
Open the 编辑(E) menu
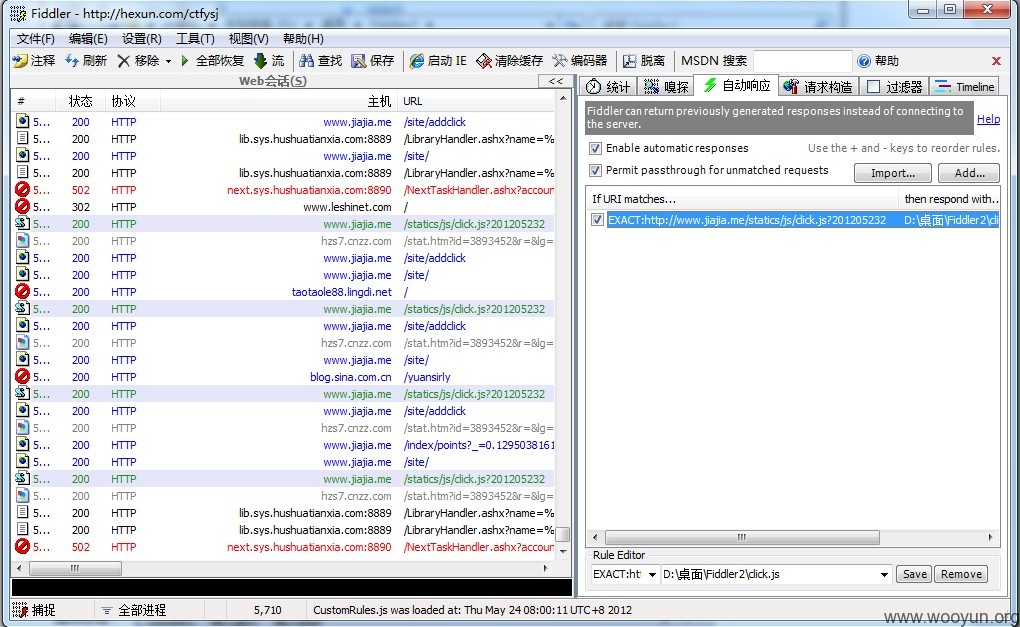coord(88,38)
